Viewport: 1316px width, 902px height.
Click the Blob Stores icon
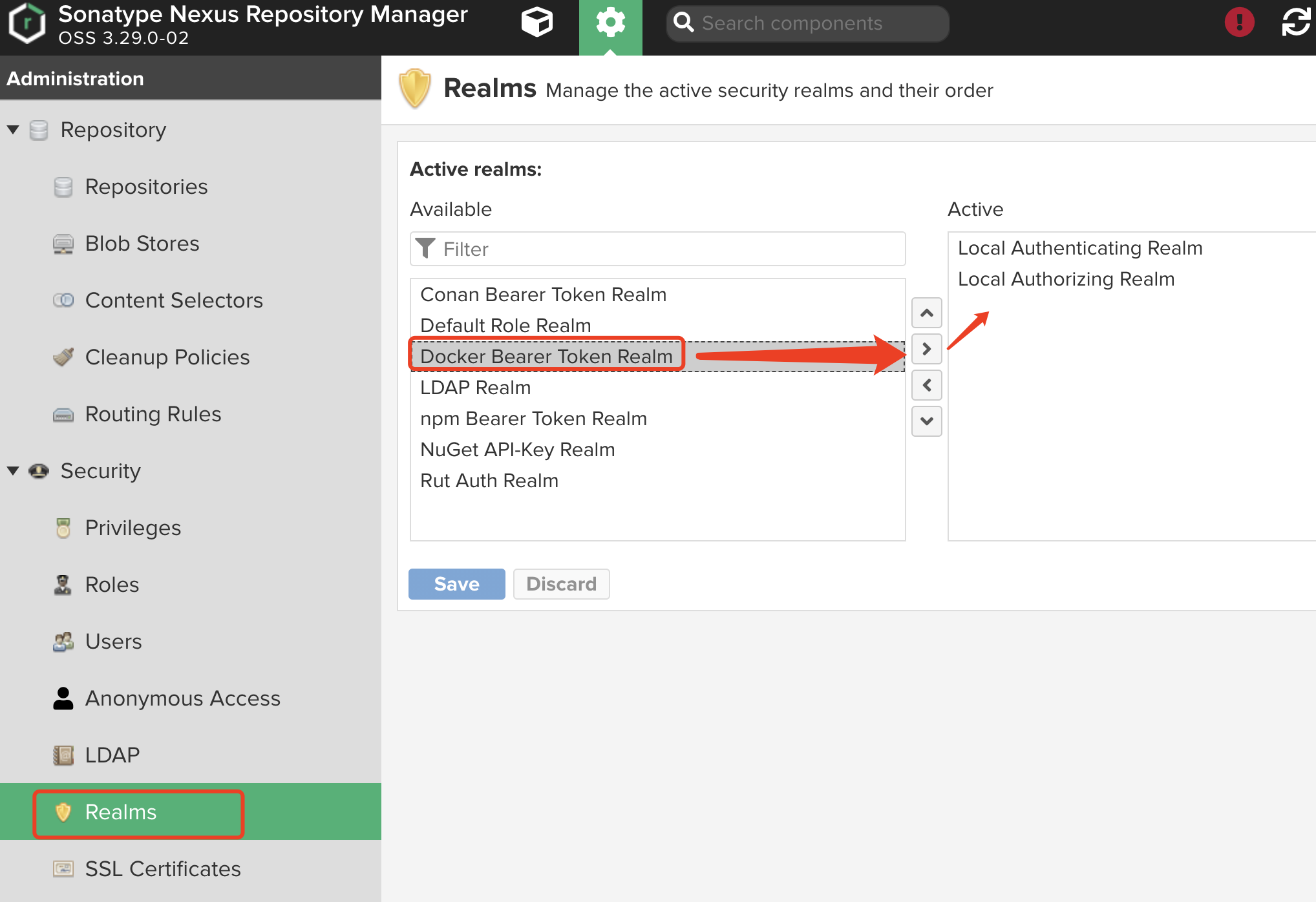pos(63,244)
